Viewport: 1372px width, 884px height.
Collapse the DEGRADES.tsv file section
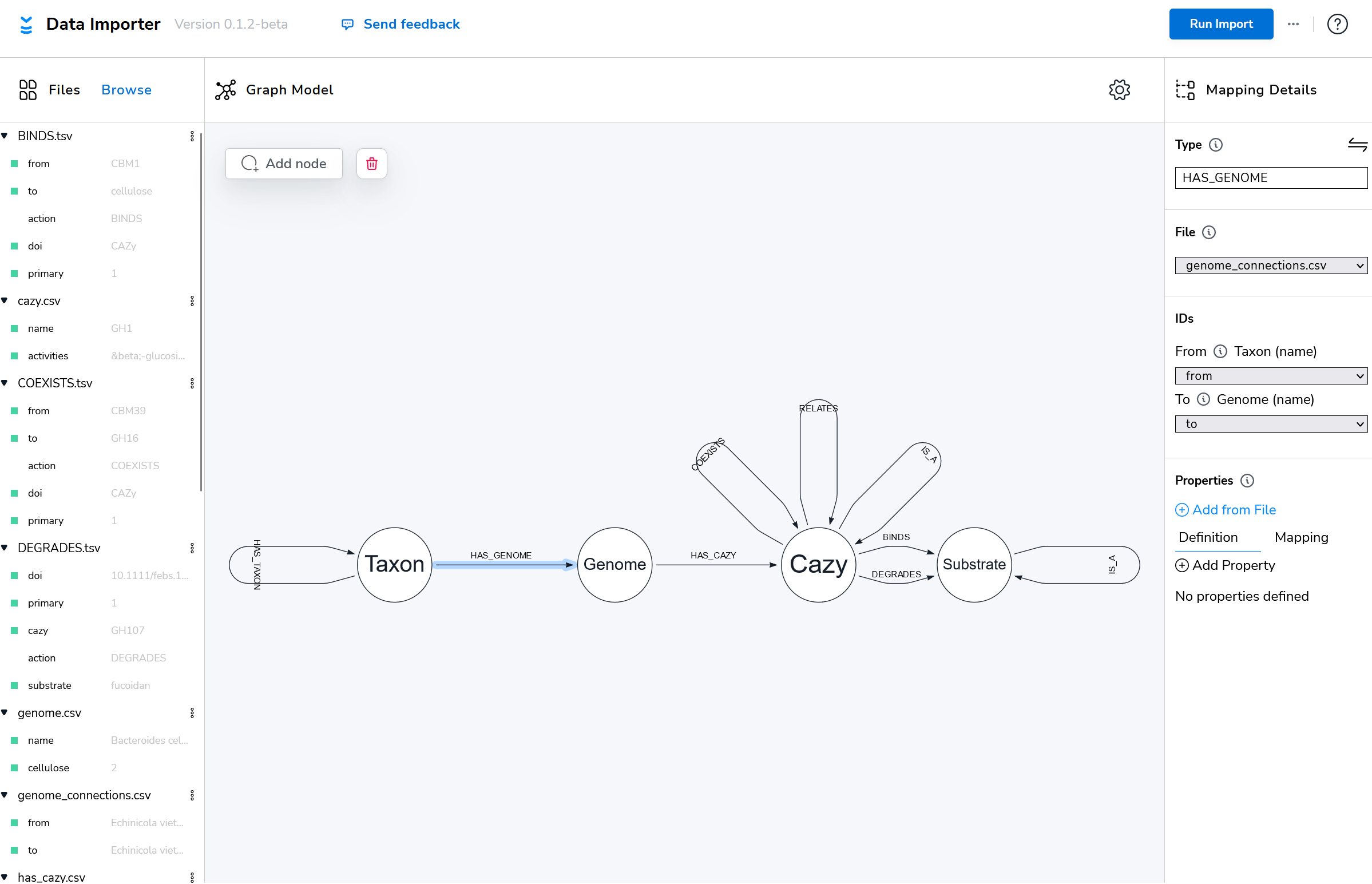pos(5,548)
